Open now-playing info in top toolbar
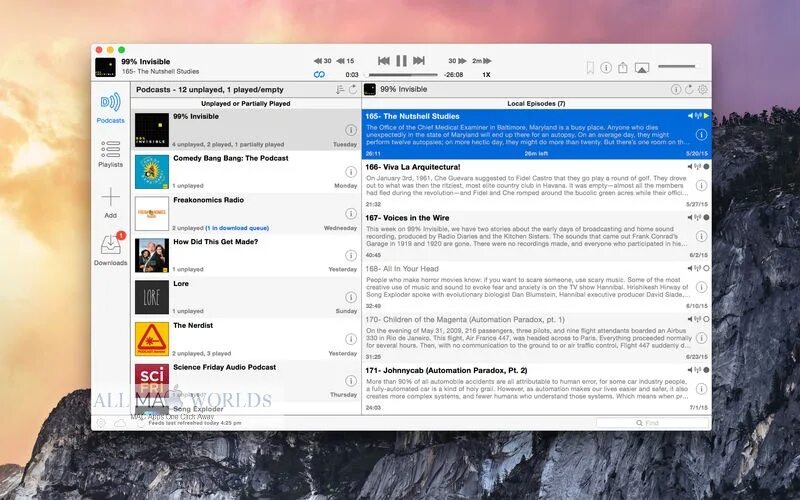This screenshot has height=500, width=800. point(606,67)
